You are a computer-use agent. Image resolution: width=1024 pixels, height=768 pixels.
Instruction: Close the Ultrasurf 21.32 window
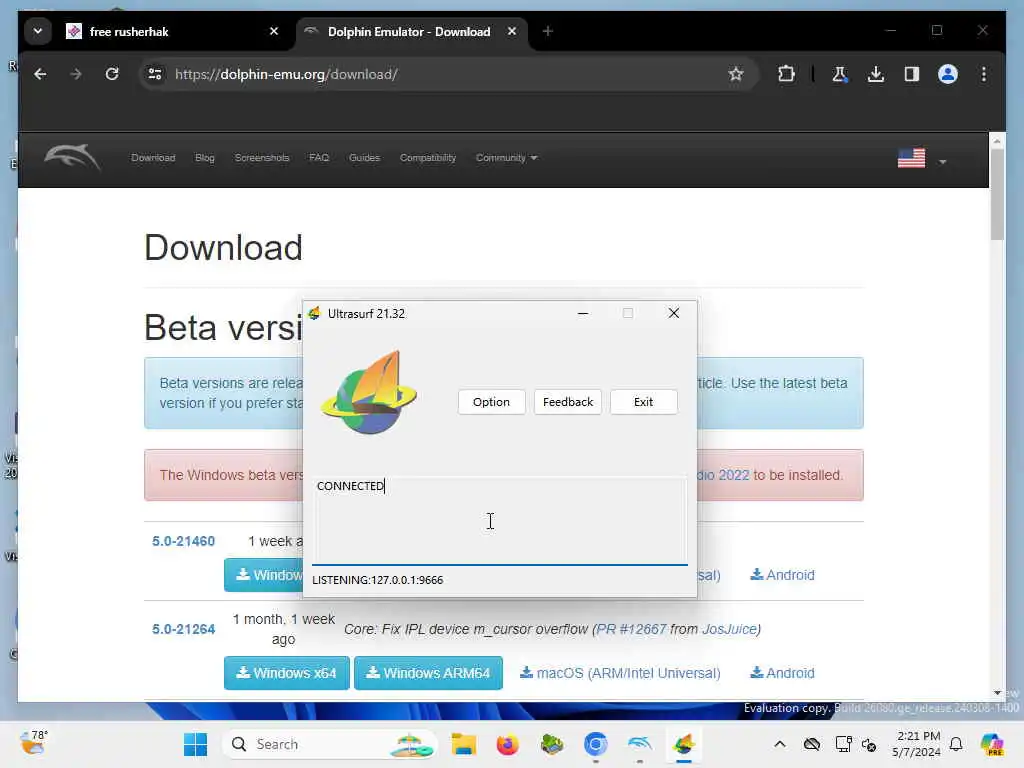[674, 313]
